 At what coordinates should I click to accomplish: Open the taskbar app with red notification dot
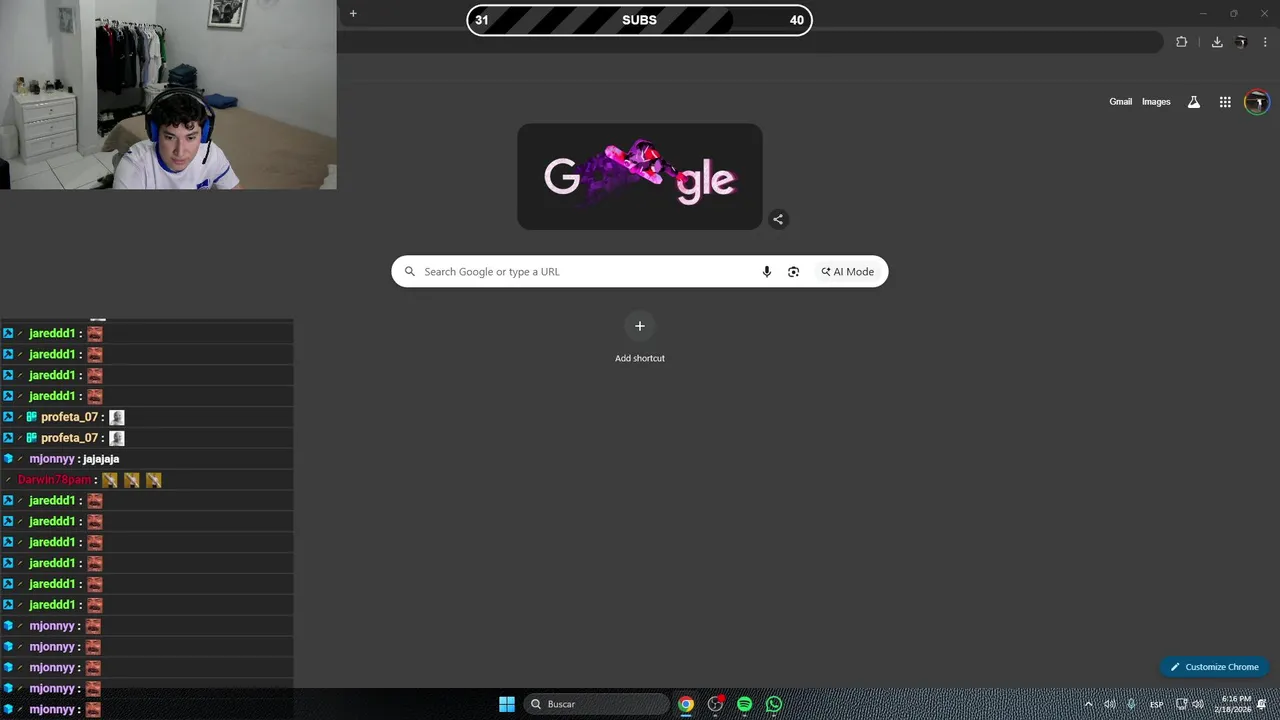click(715, 704)
